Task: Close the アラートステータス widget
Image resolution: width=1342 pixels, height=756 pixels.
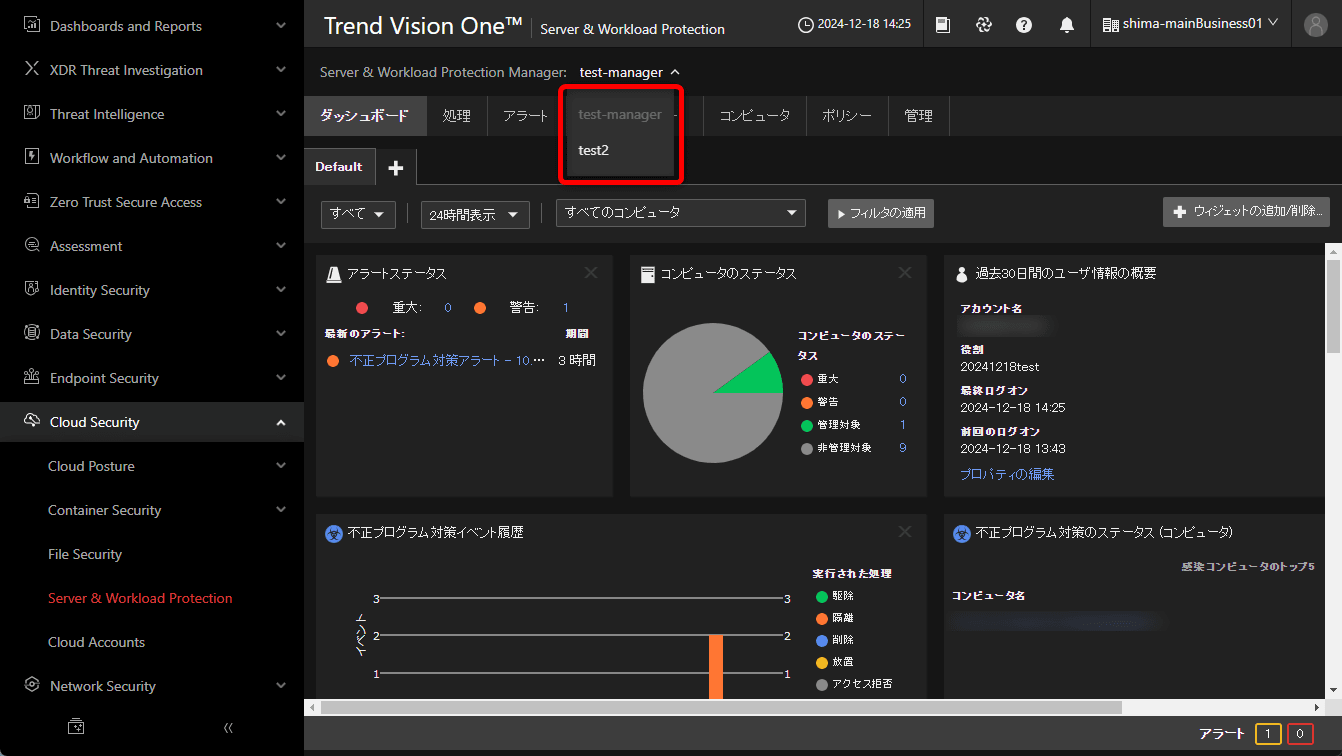Action: click(x=591, y=273)
